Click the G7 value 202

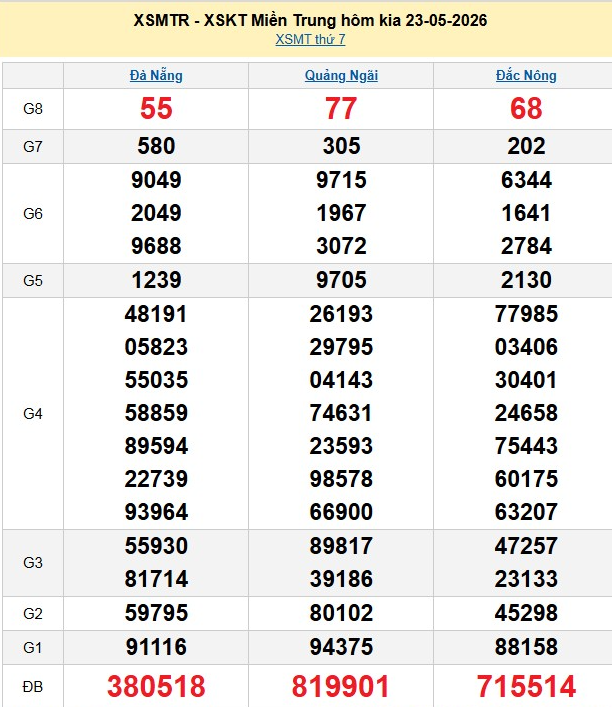(526, 146)
